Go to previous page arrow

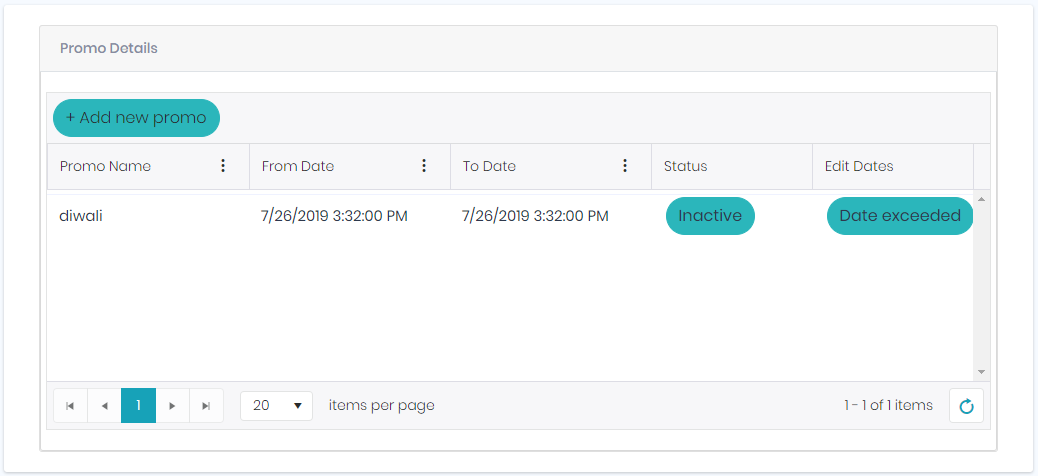pyautogui.click(x=105, y=405)
